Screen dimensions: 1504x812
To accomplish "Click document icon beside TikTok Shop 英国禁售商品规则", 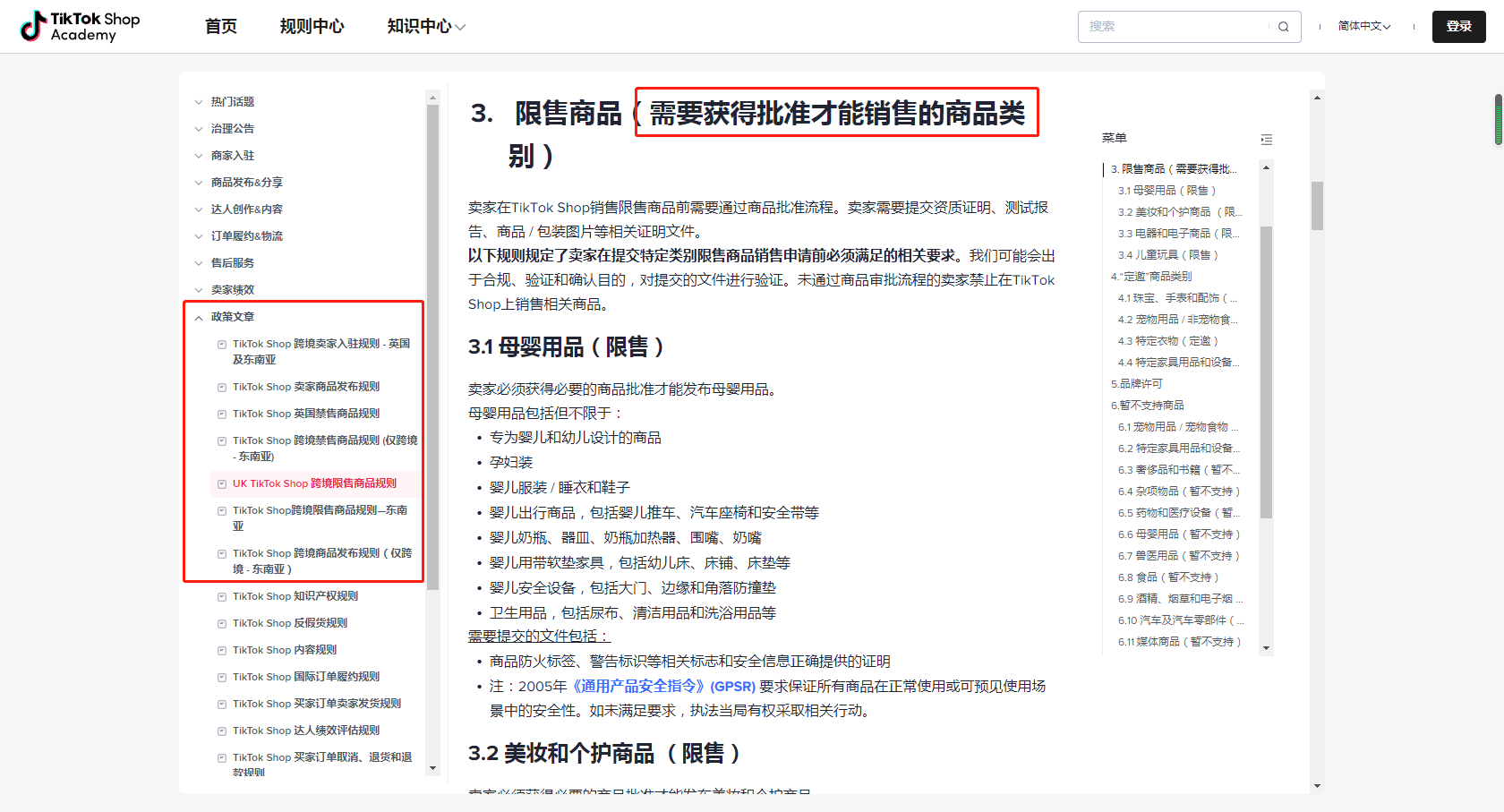I will (x=222, y=415).
